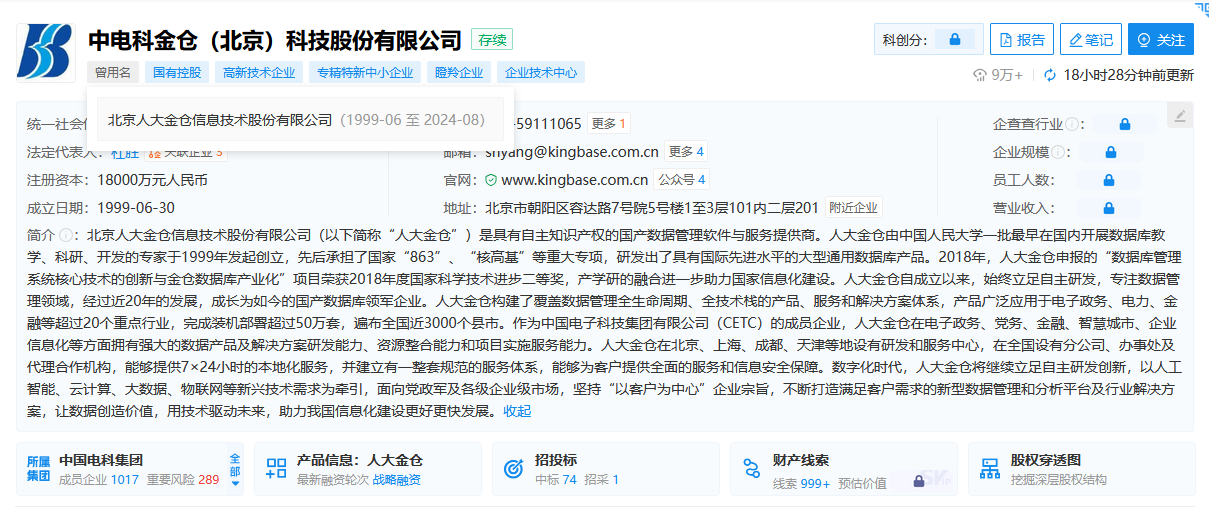
Task: Click the 战略融资 financing round link
Action: pyautogui.click(x=397, y=480)
